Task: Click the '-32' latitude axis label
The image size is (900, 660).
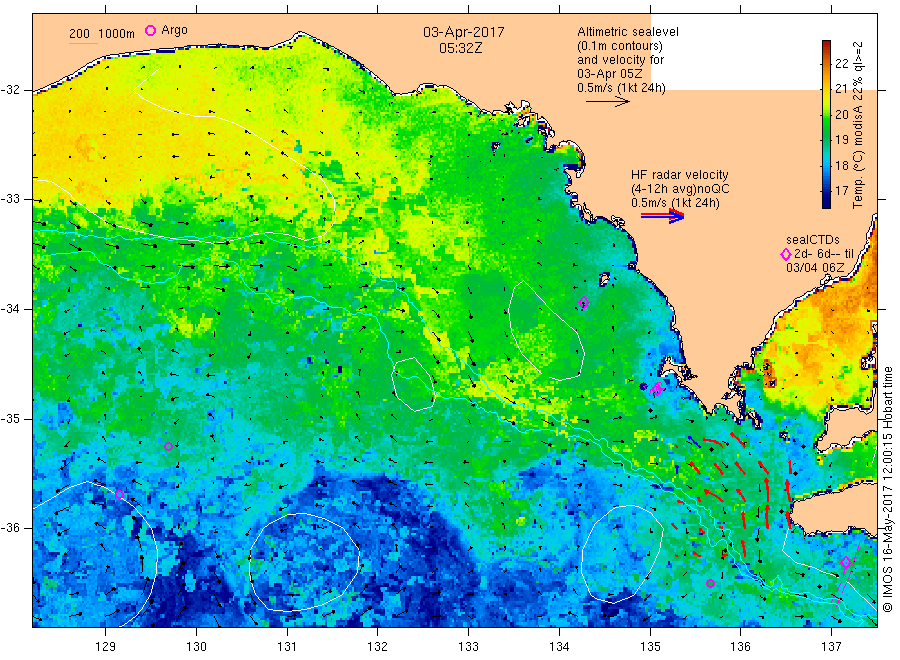Action: point(10,90)
